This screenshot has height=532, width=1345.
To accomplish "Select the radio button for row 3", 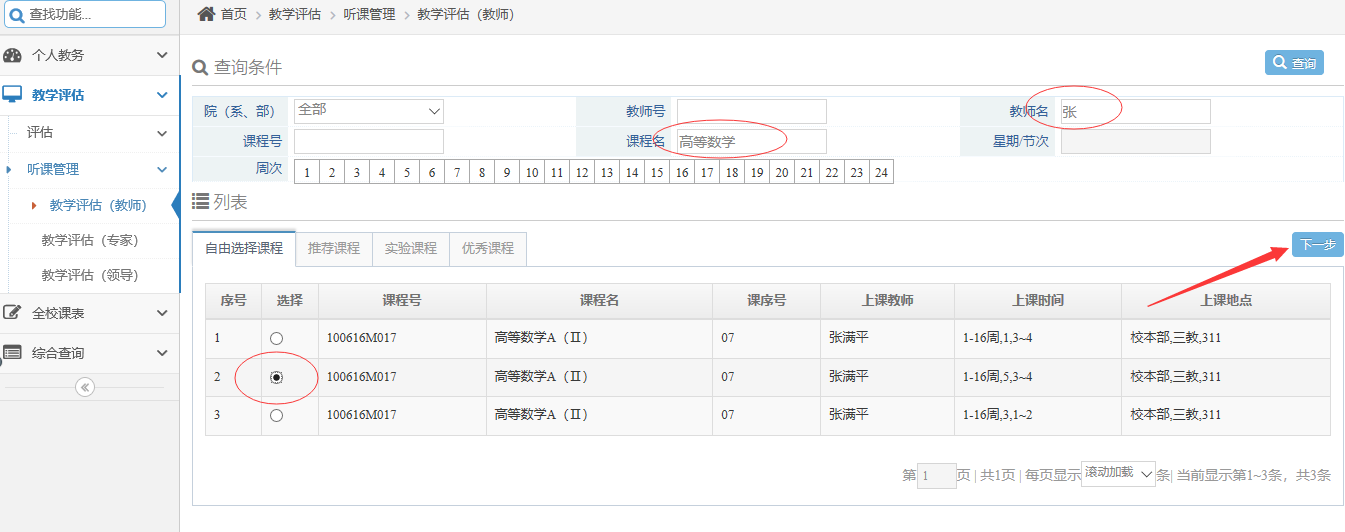I will [x=276, y=415].
